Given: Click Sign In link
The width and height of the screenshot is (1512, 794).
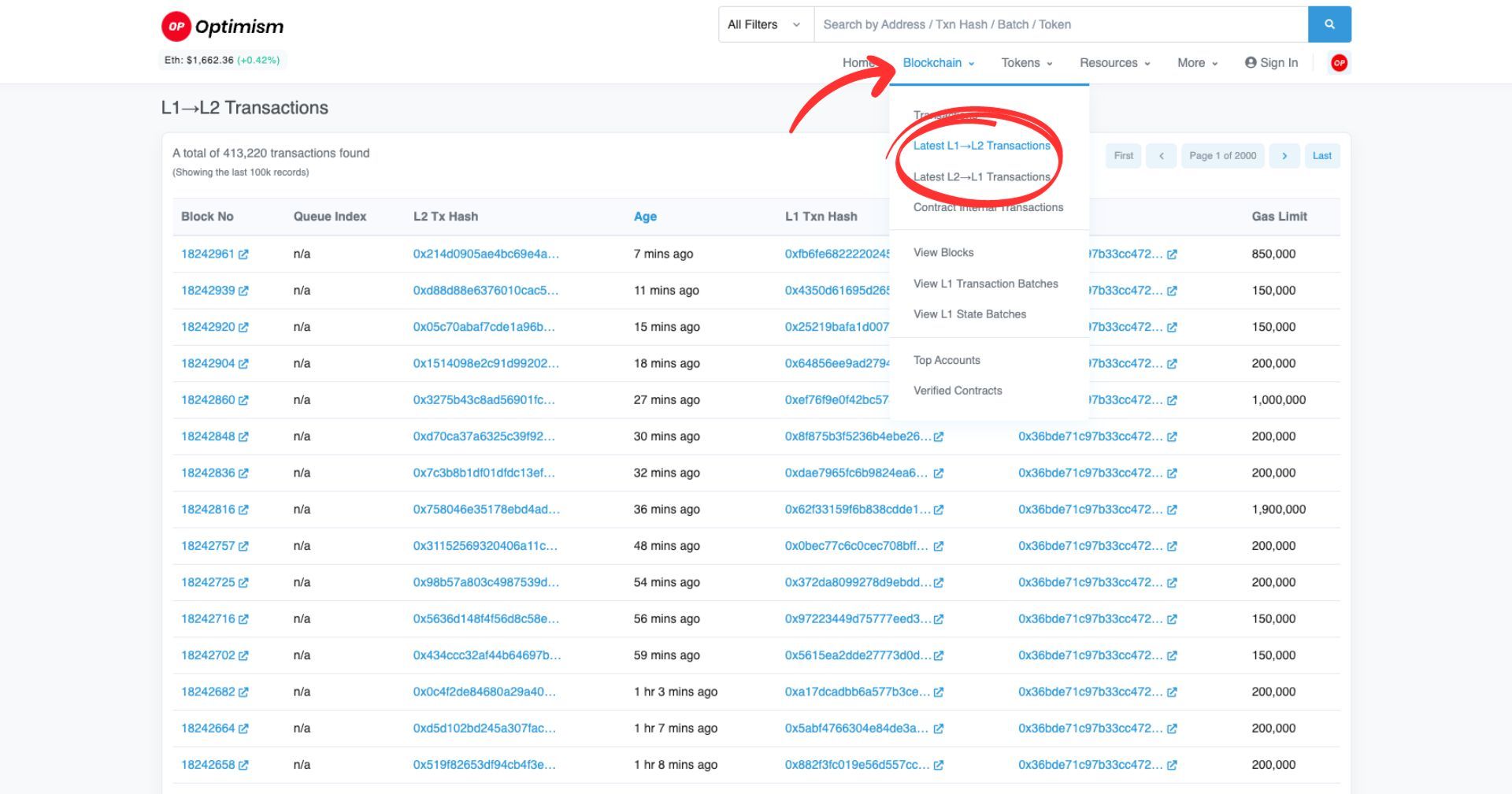Looking at the screenshot, I should pyautogui.click(x=1271, y=63).
